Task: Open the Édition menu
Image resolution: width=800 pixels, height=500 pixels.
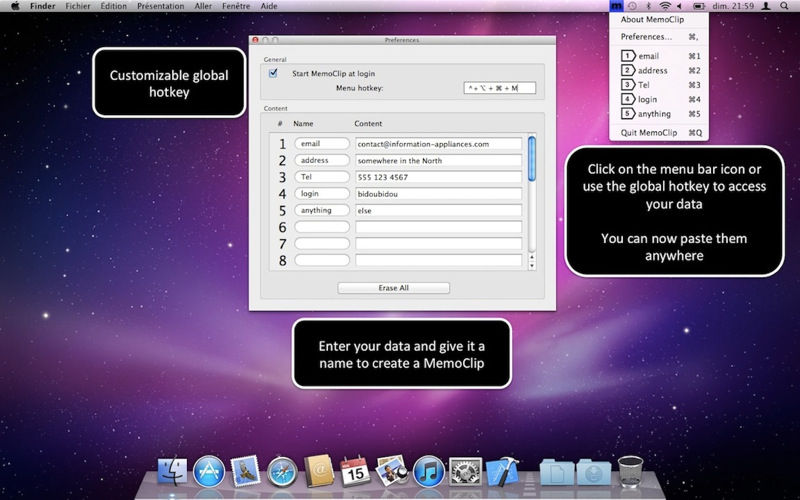Action: (113, 6)
